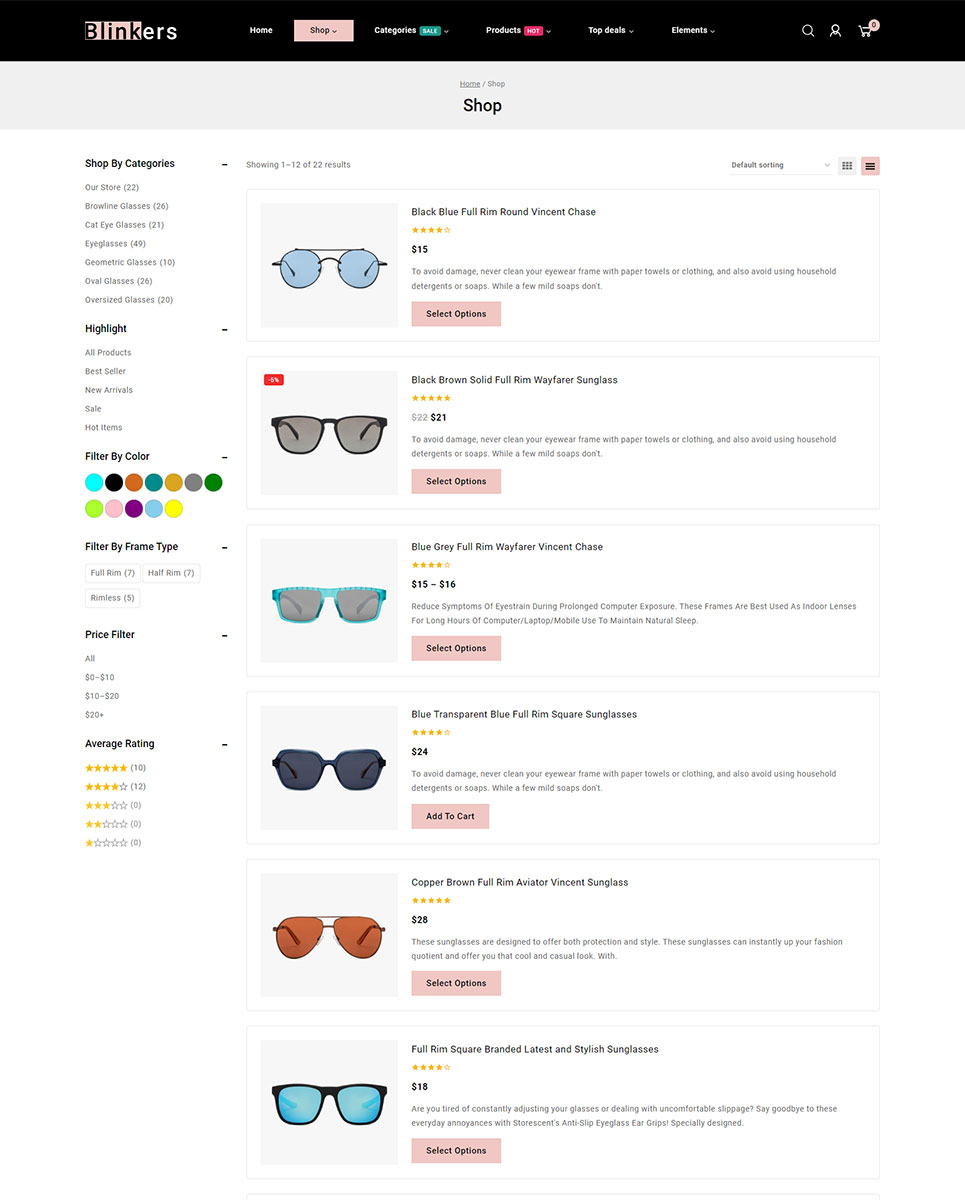Viewport: 965px width, 1200px height.
Task: Toggle the Rimless frame filter
Action: click(x=112, y=598)
